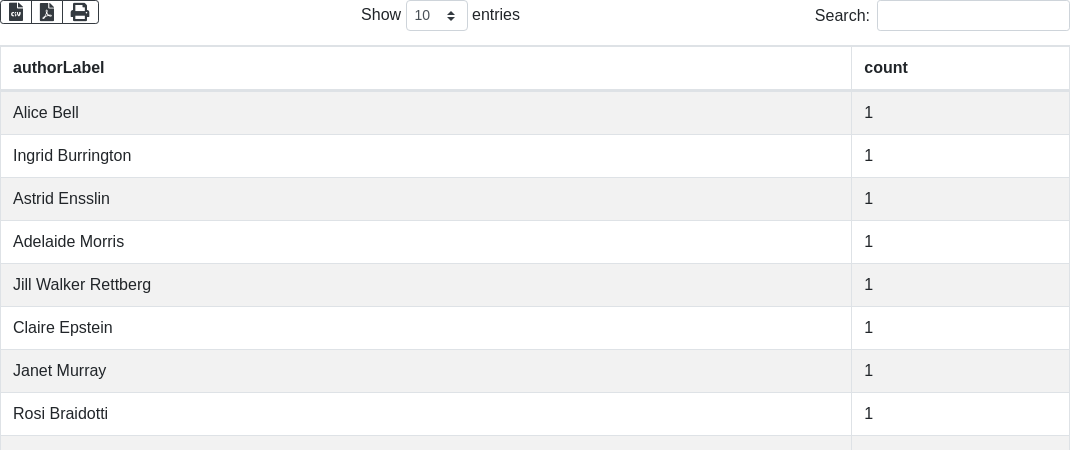Click into the Search input field
Image resolution: width=1070 pixels, height=450 pixels.
[972, 15]
